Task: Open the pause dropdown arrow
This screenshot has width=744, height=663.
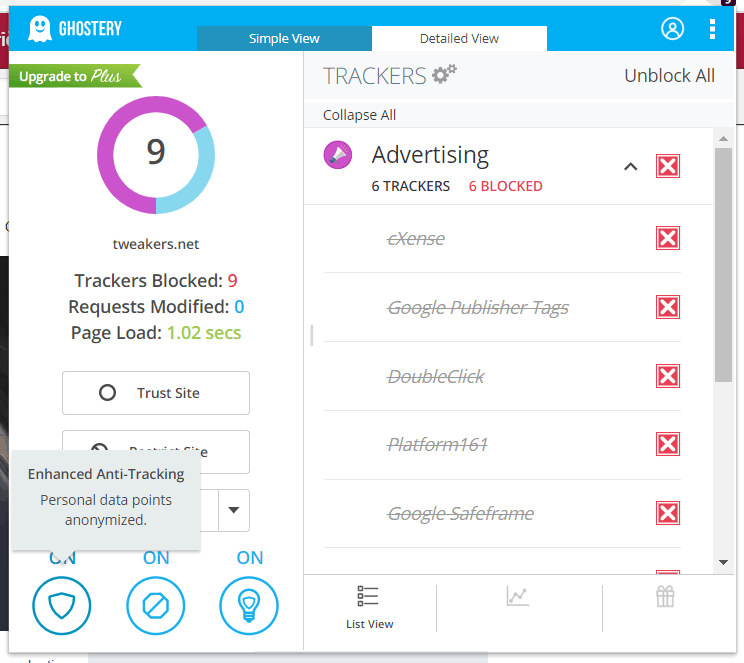Action: (233, 510)
